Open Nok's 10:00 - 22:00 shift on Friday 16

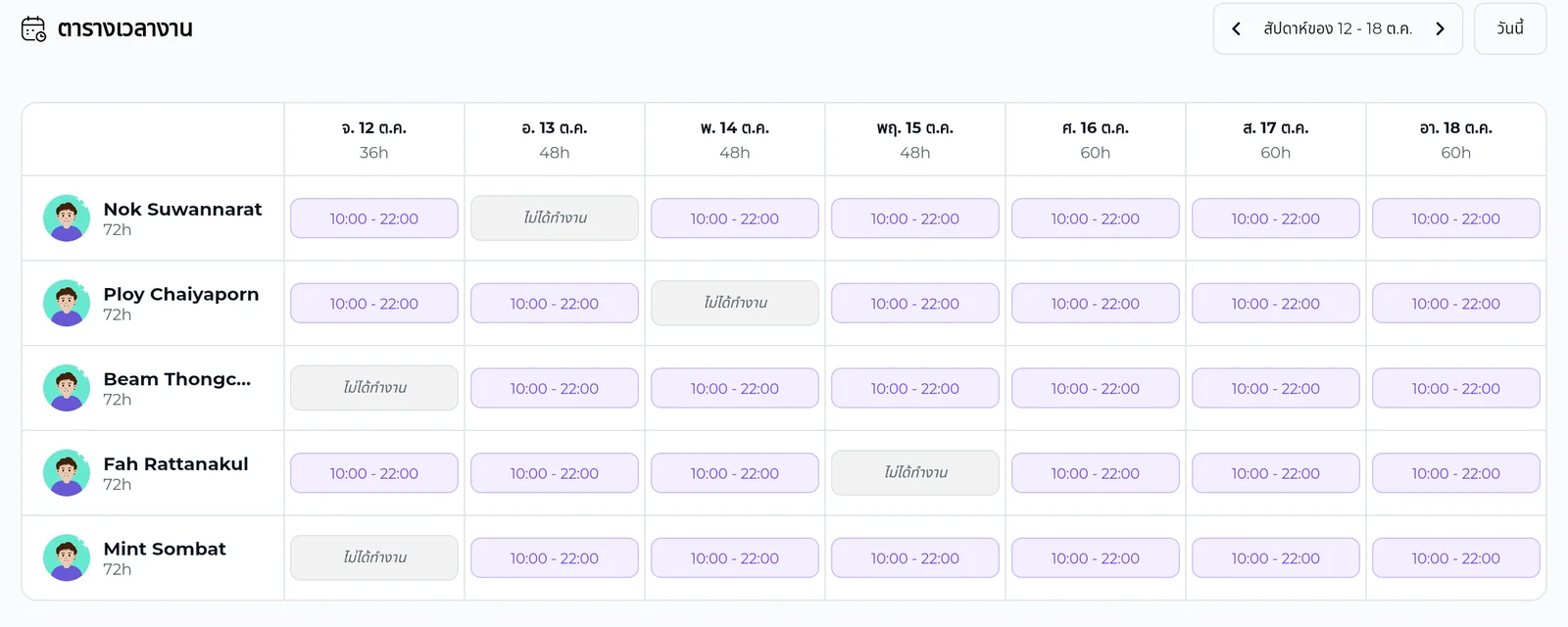1096,218
